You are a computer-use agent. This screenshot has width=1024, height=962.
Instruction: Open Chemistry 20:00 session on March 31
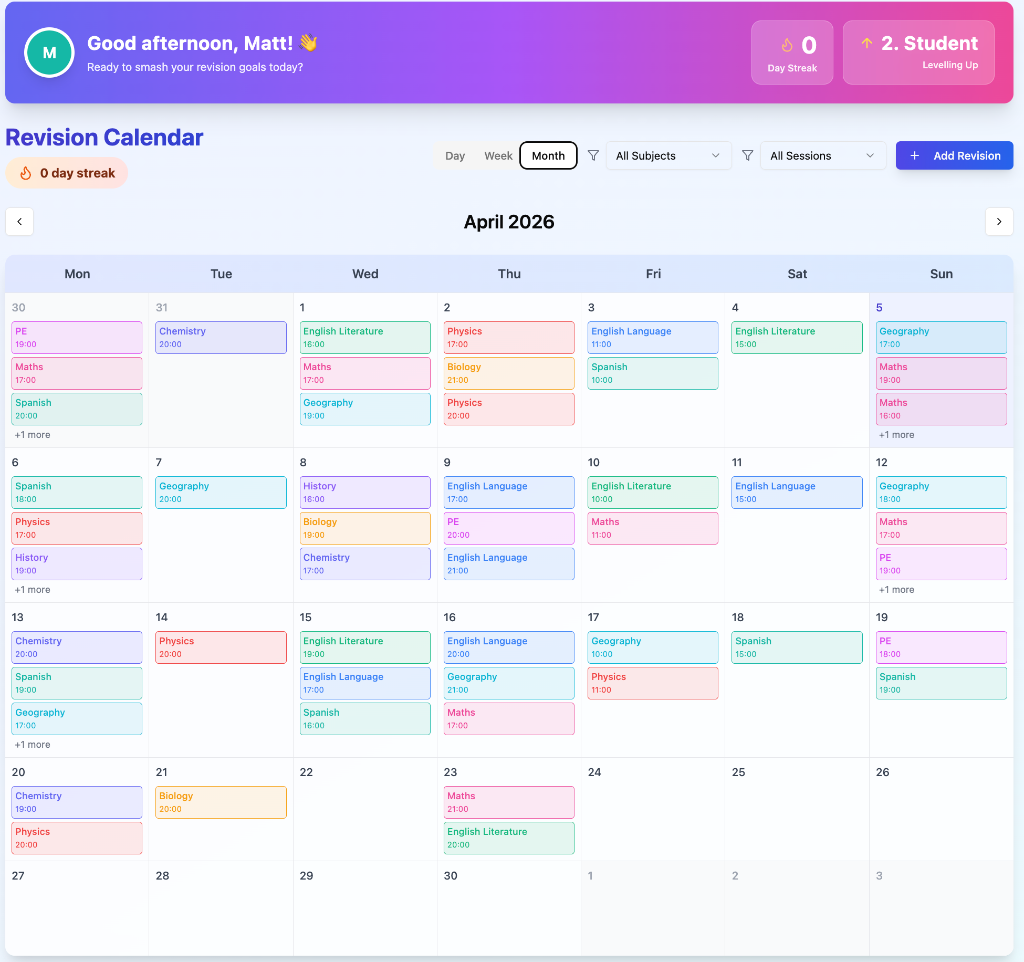point(221,338)
